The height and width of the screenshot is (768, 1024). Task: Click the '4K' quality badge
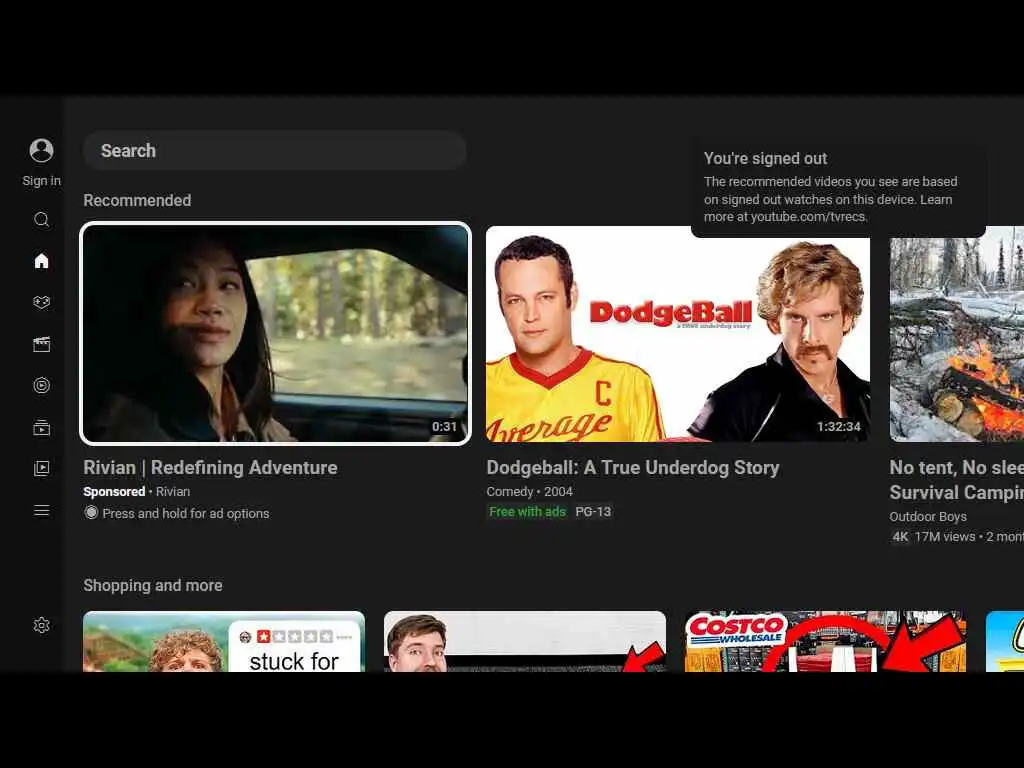tap(901, 537)
